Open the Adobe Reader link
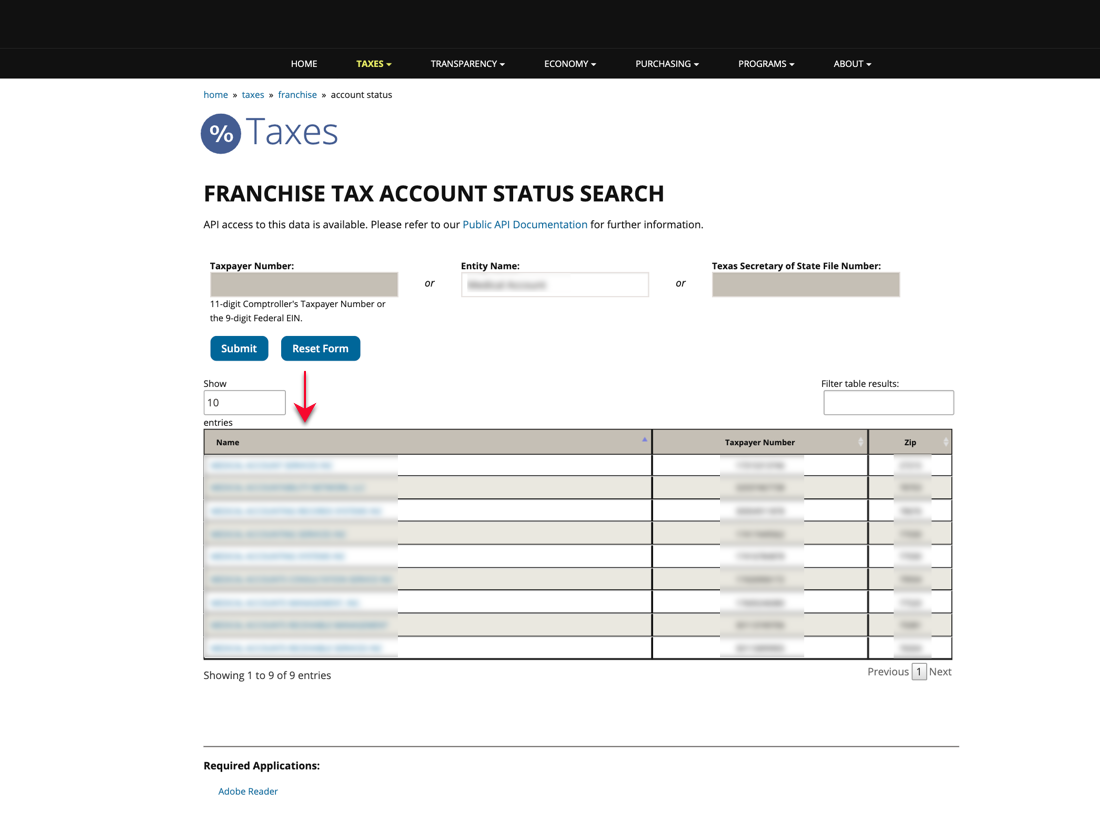This screenshot has height=818, width=1100. (x=248, y=791)
